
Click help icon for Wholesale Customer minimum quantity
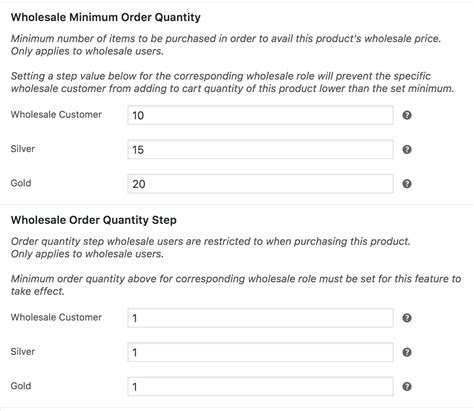click(407, 115)
